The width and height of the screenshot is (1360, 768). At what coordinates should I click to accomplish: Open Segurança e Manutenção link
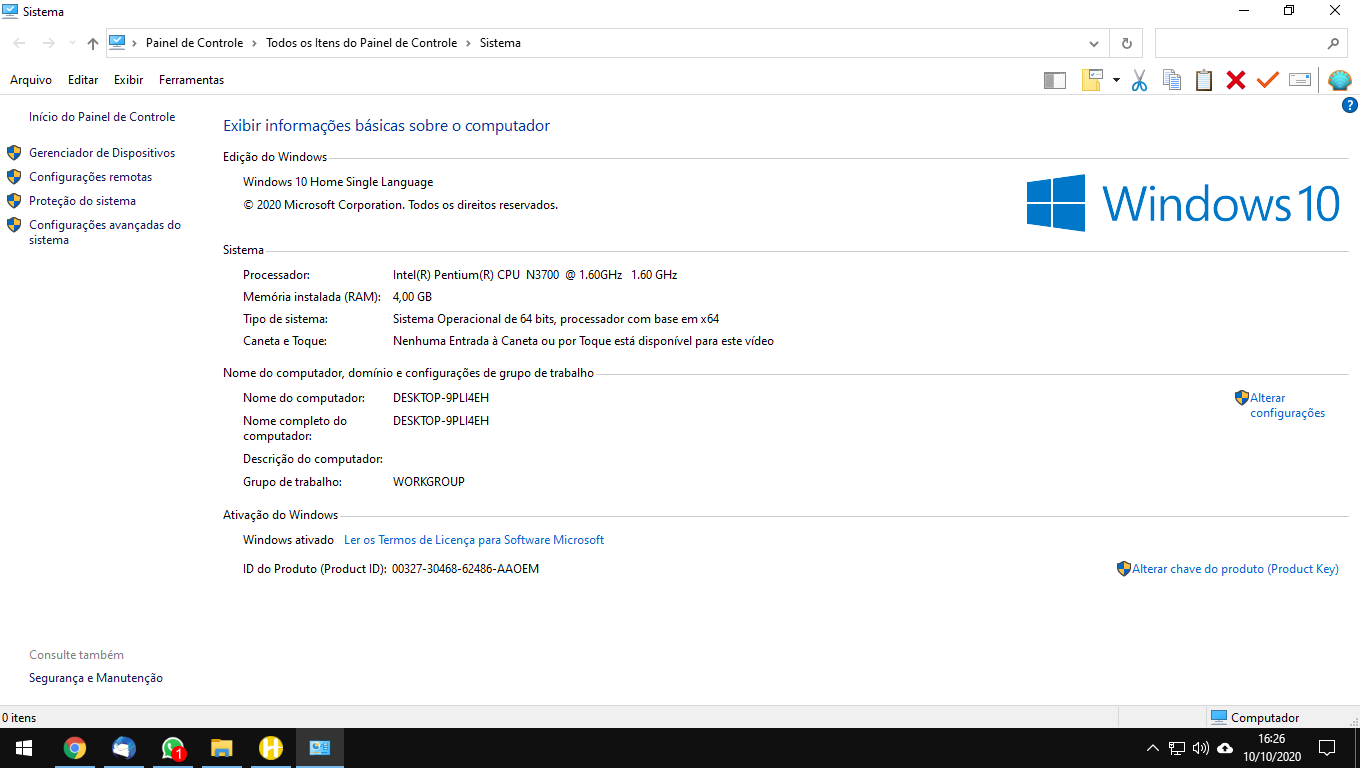[x=96, y=678]
